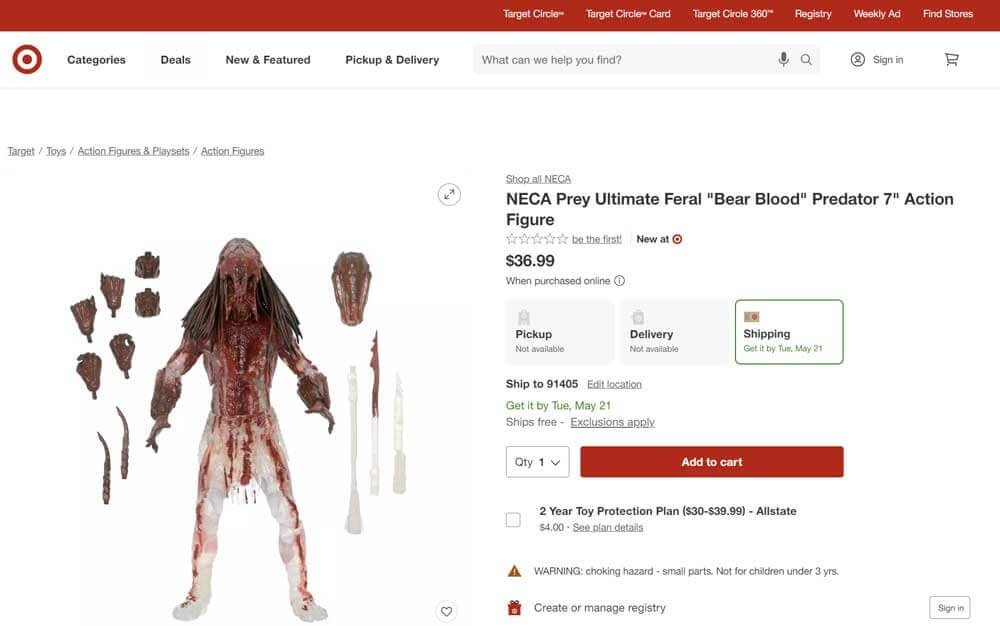
Task: Click the Target bullseye logo
Action: (27, 60)
